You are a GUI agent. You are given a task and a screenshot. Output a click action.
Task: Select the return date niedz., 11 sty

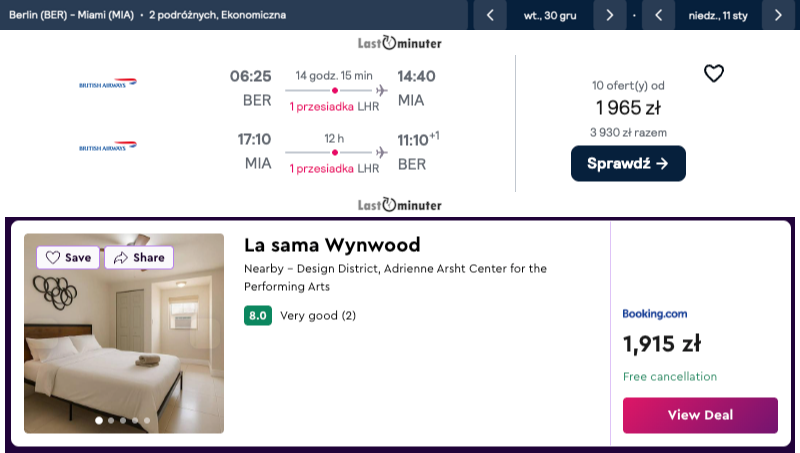point(718,15)
